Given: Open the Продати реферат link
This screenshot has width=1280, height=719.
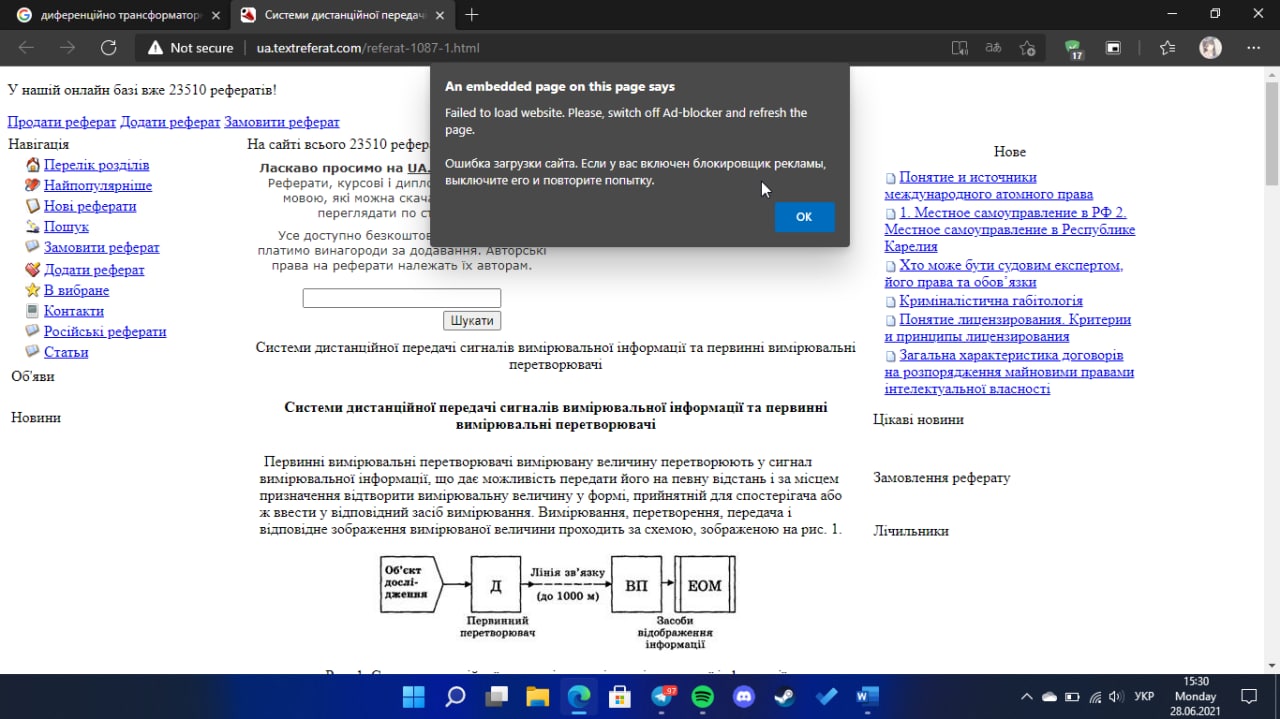Looking at the screenshot, I should (x=62, y=122).
